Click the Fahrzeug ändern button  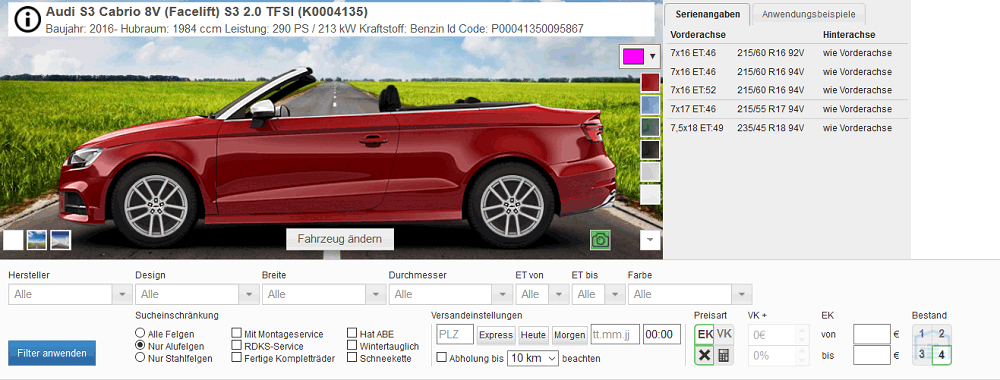tap(340, 239)
